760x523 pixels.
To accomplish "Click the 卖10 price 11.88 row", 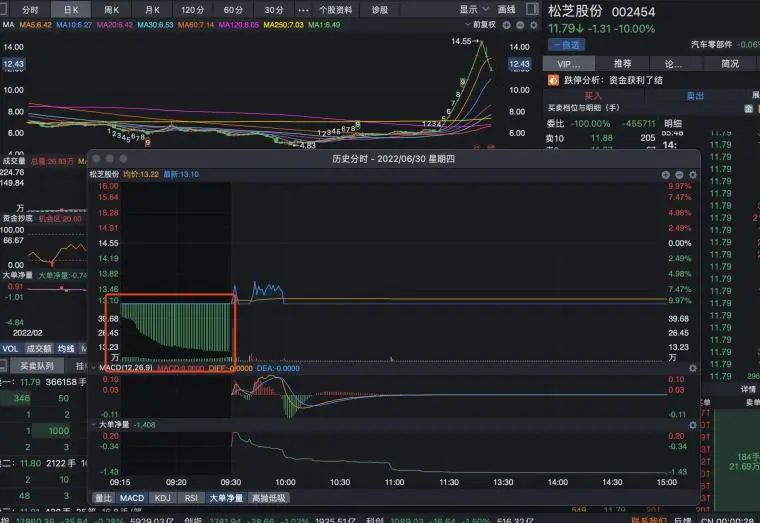I will click(601, 138).
